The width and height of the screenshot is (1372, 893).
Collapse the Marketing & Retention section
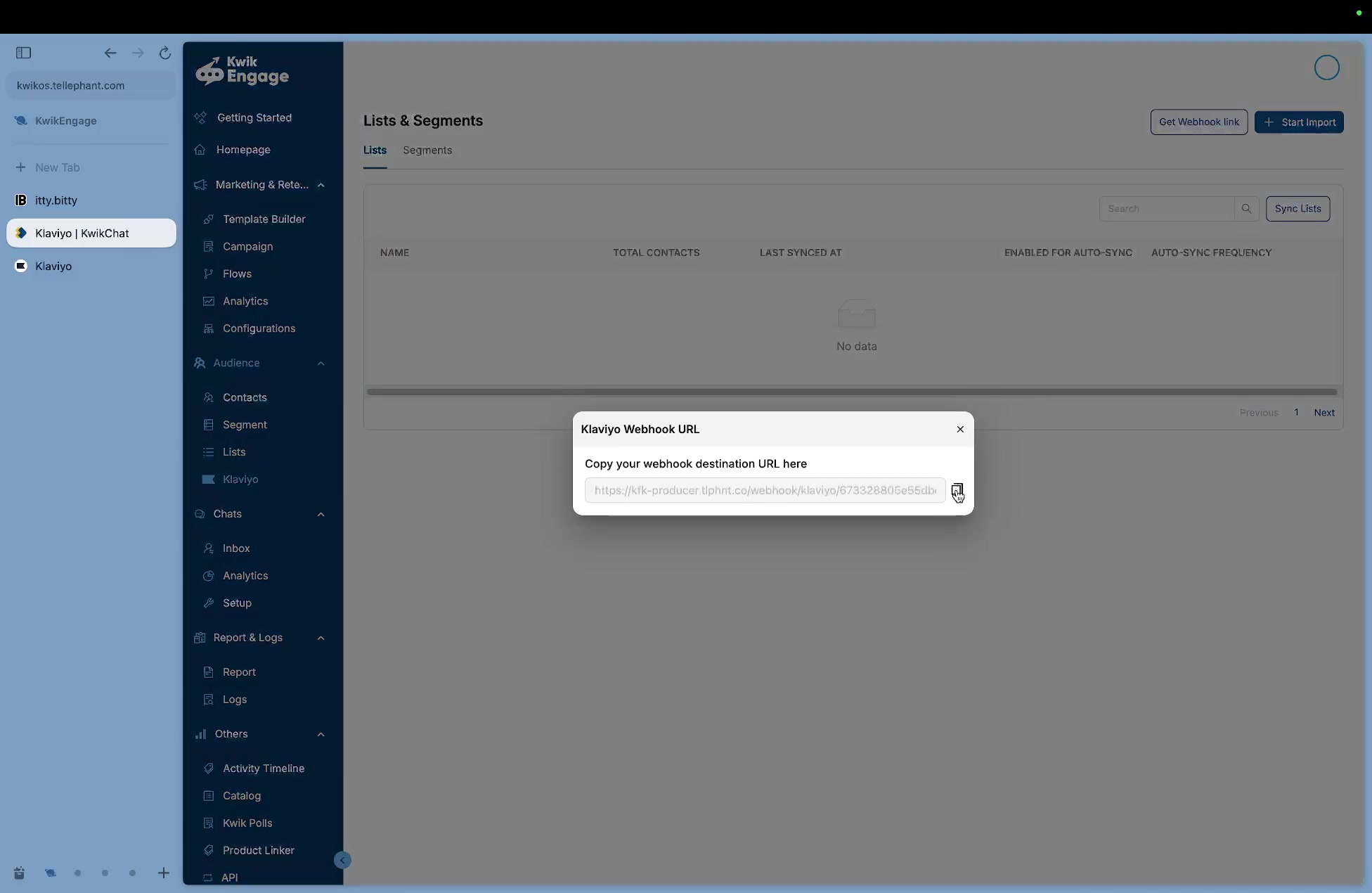coord(321,185)
